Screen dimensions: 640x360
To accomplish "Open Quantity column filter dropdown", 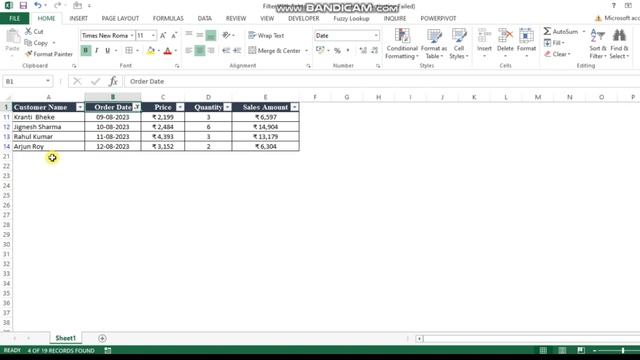I will click(x=227, y=107).
